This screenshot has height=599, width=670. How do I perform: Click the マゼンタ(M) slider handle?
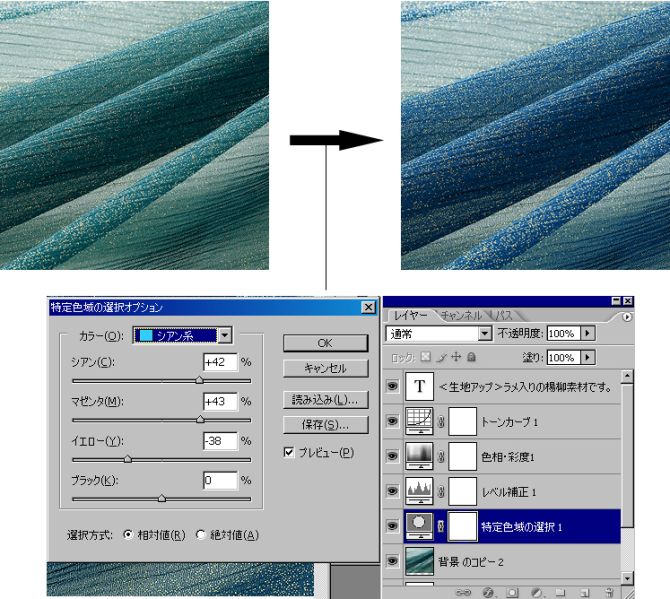click(200, 419)
